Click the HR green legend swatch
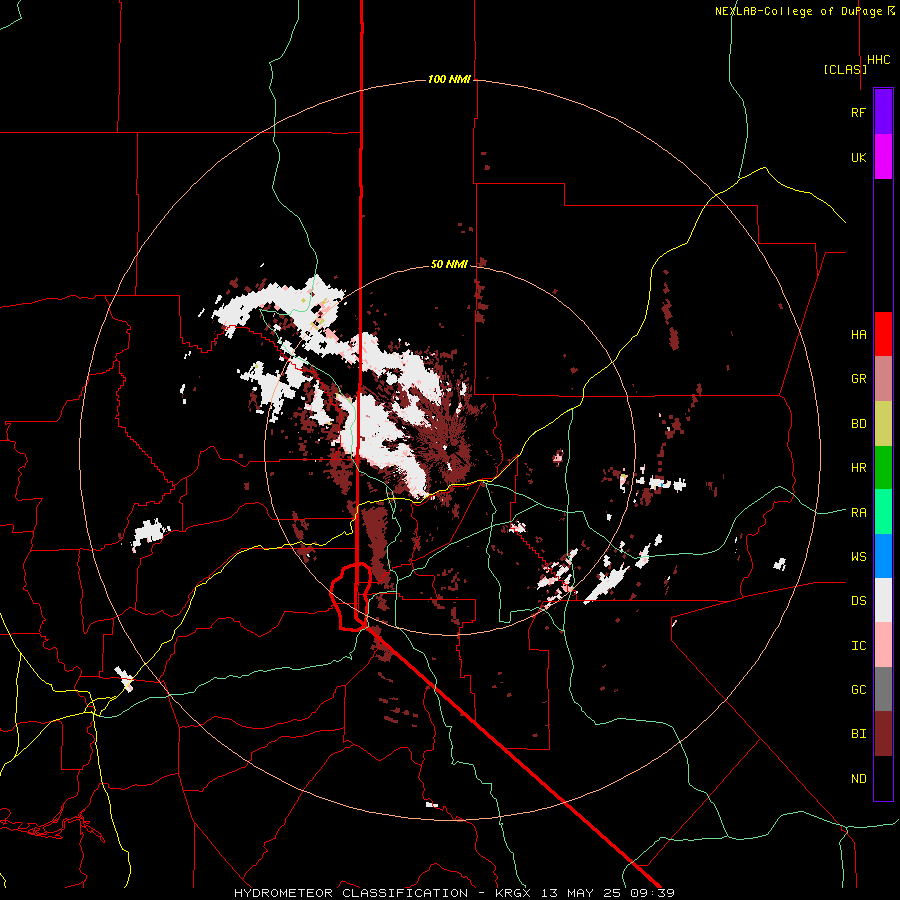This screenshot has width=900, height=900. (883, 468)
